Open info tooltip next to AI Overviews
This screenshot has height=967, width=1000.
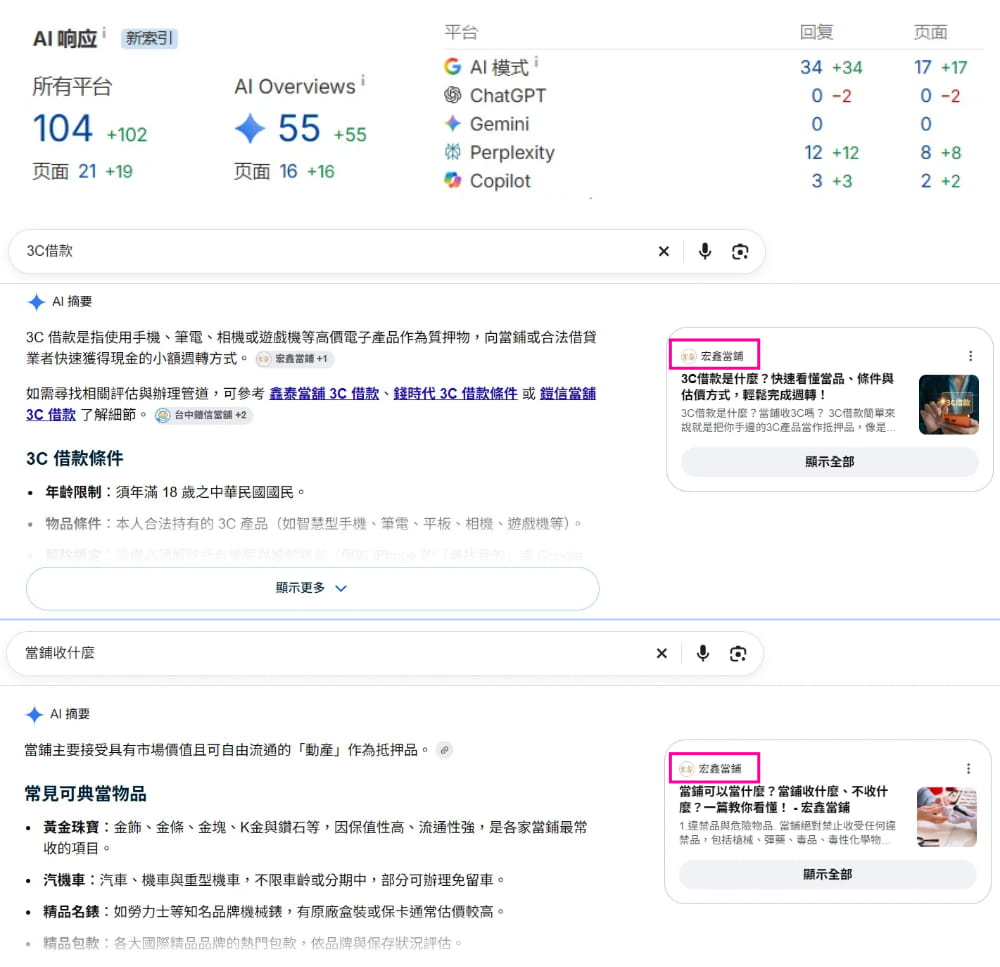click(363, 80)
